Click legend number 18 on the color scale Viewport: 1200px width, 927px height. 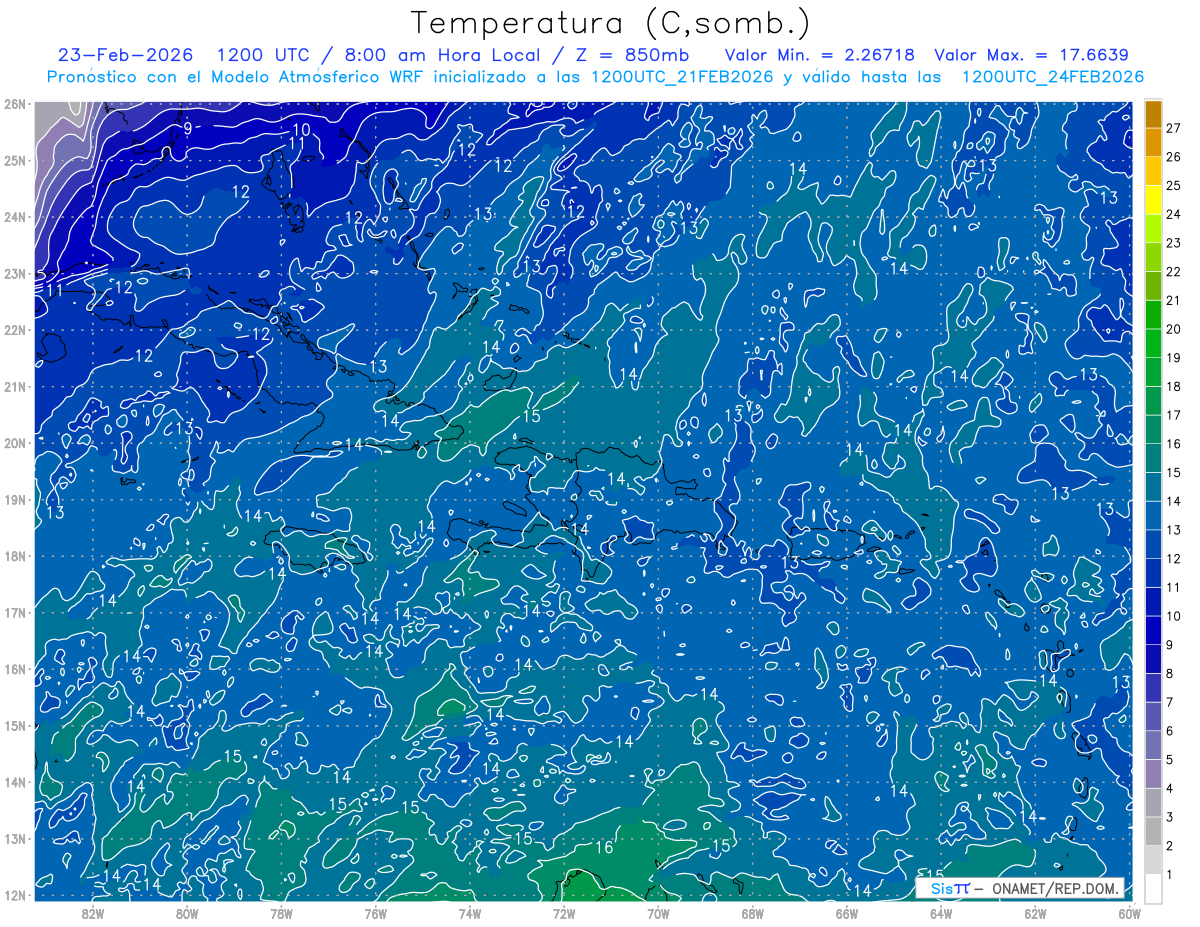tap(1173, 386)
